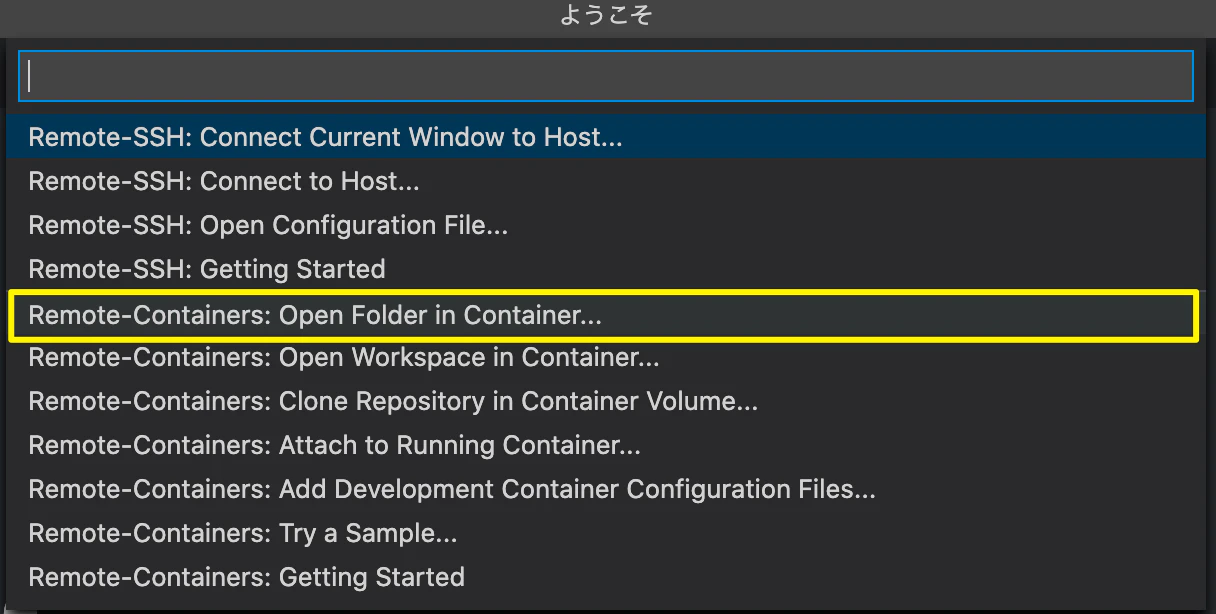Click the ようこそ window title

(x=606, y=16)
